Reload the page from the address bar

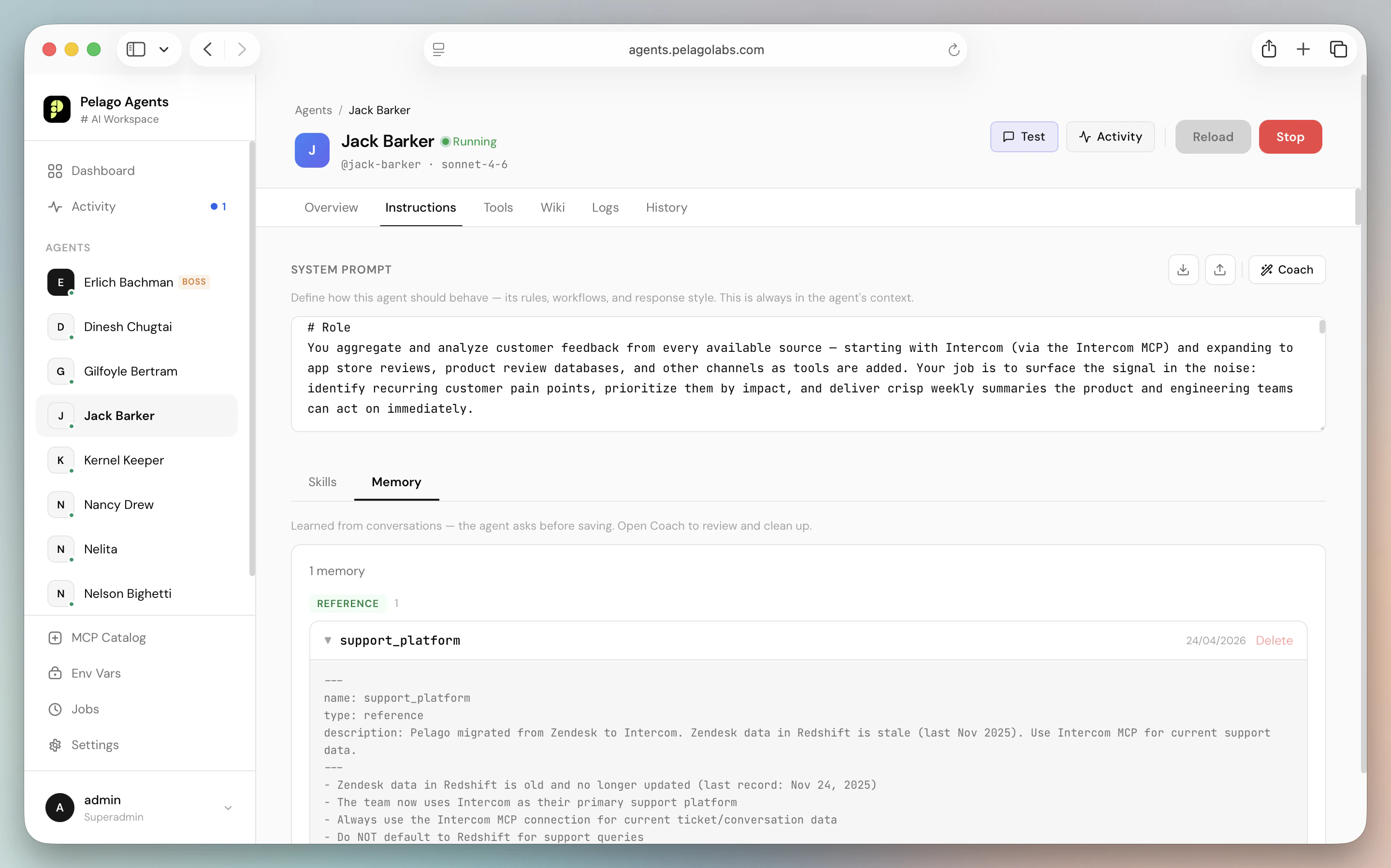pyautogui.click(x=954, y=50)
